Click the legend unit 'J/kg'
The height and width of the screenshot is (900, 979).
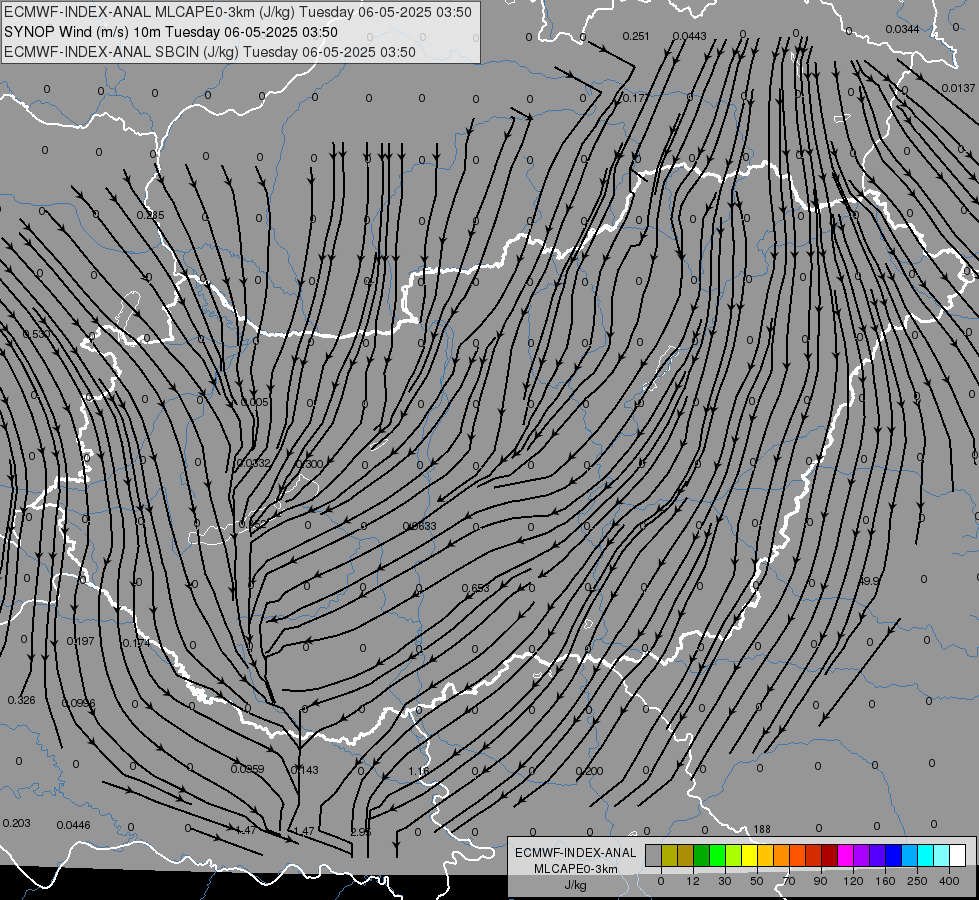576,885
